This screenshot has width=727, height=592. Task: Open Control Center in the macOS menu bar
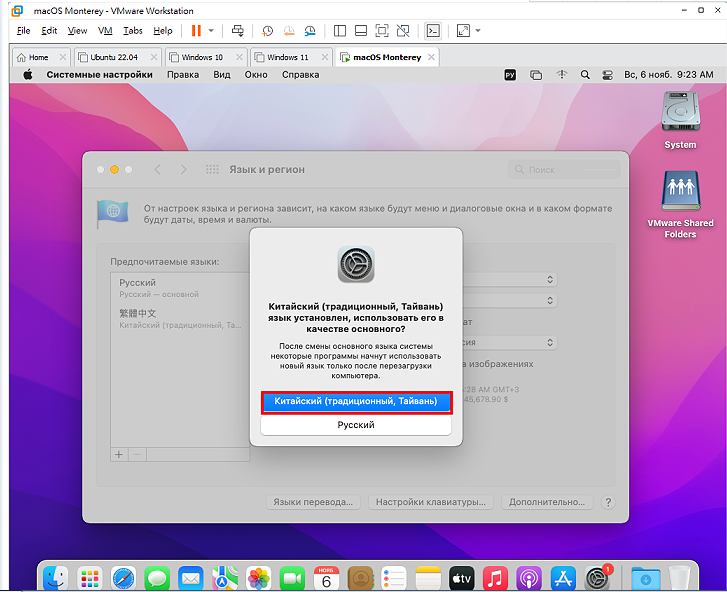click(x=607, y=75)
